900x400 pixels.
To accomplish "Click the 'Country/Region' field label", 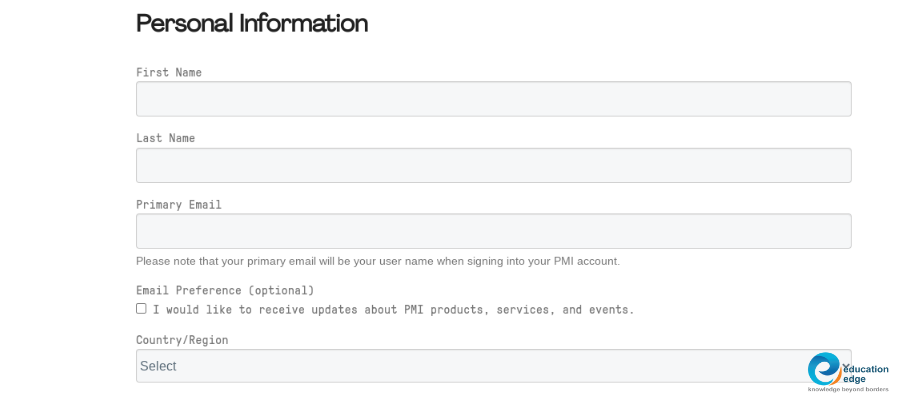I will 182,340.
